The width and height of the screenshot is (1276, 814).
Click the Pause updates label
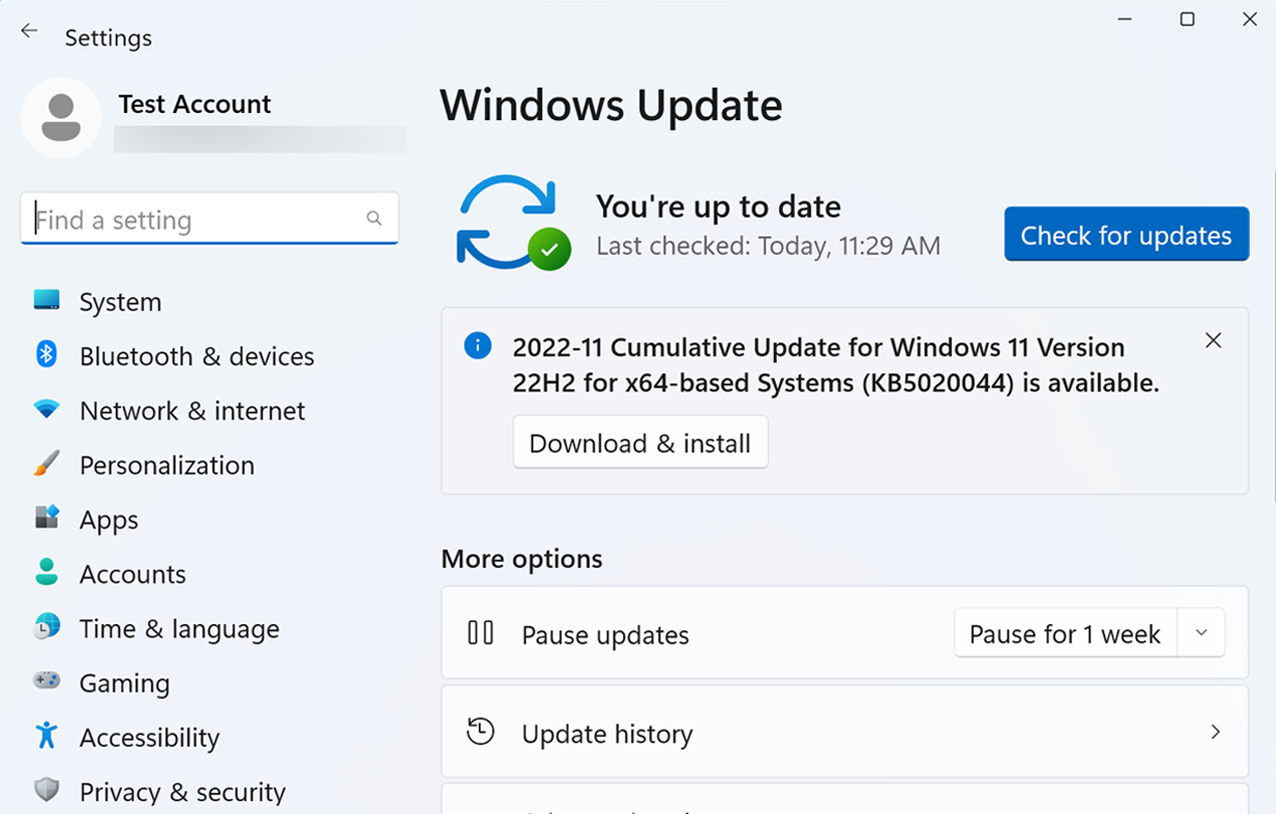tap(605, 635)
